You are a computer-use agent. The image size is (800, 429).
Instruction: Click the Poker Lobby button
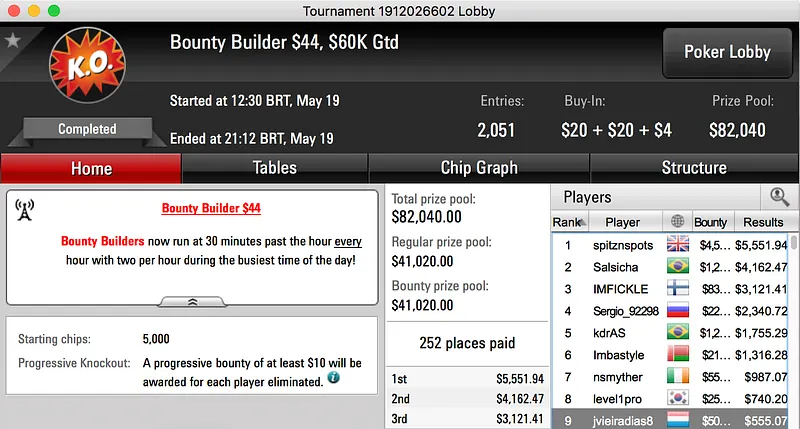coord(725,52)
